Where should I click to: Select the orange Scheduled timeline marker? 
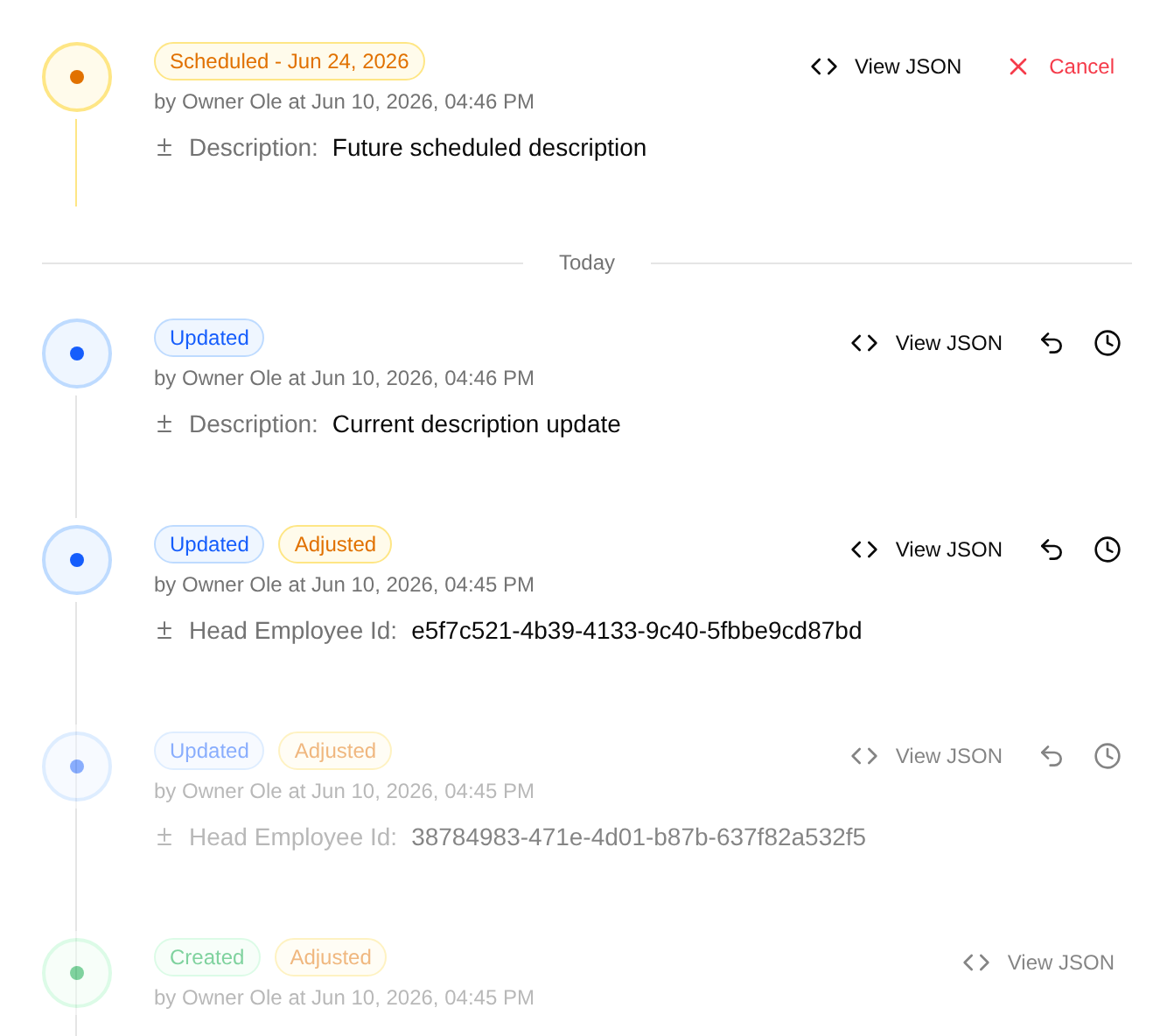pyautogui.click(x=77, y=77)
